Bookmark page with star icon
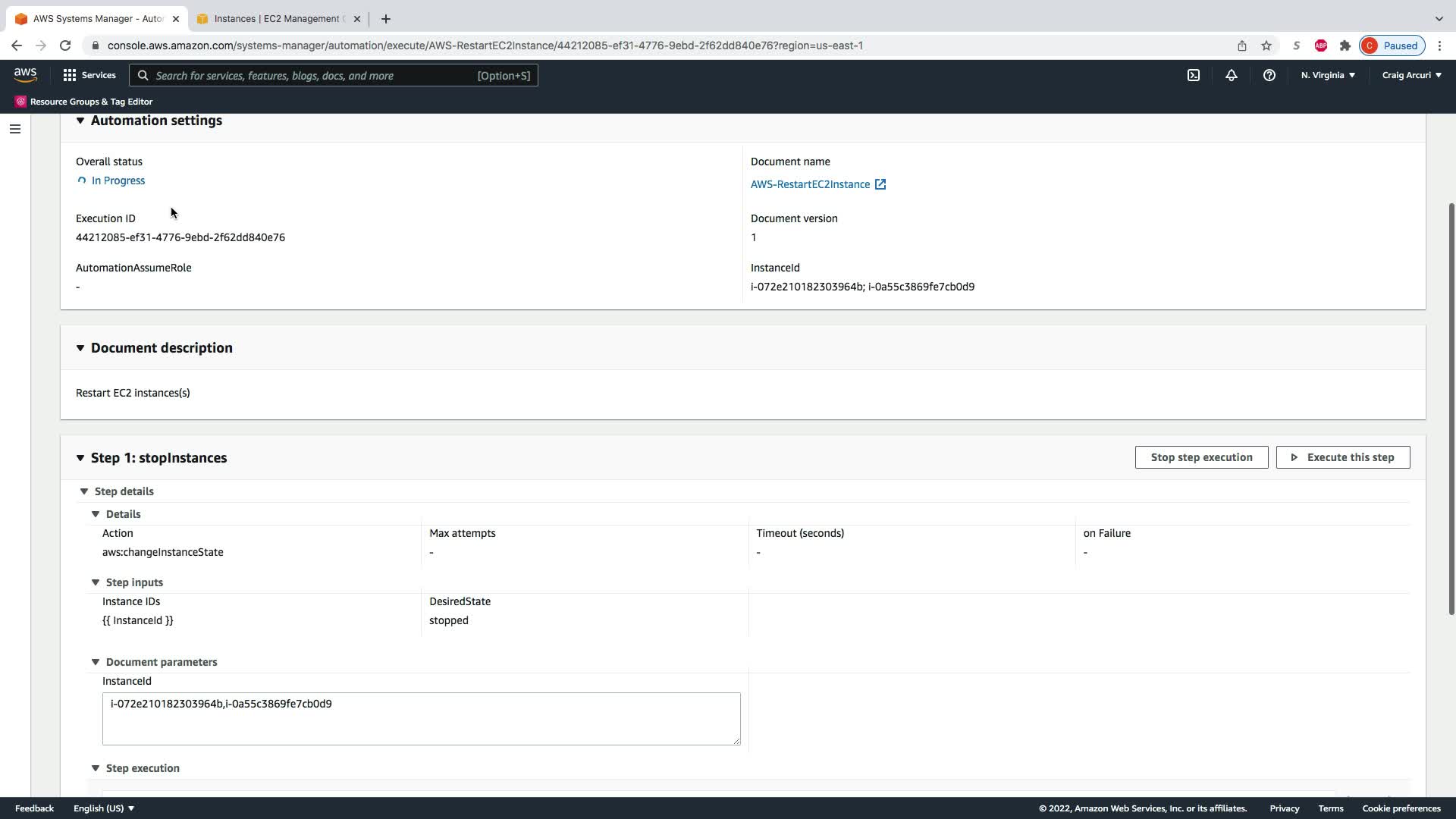The height and width of the screenshot is (819, 1456). [1266, 45]
